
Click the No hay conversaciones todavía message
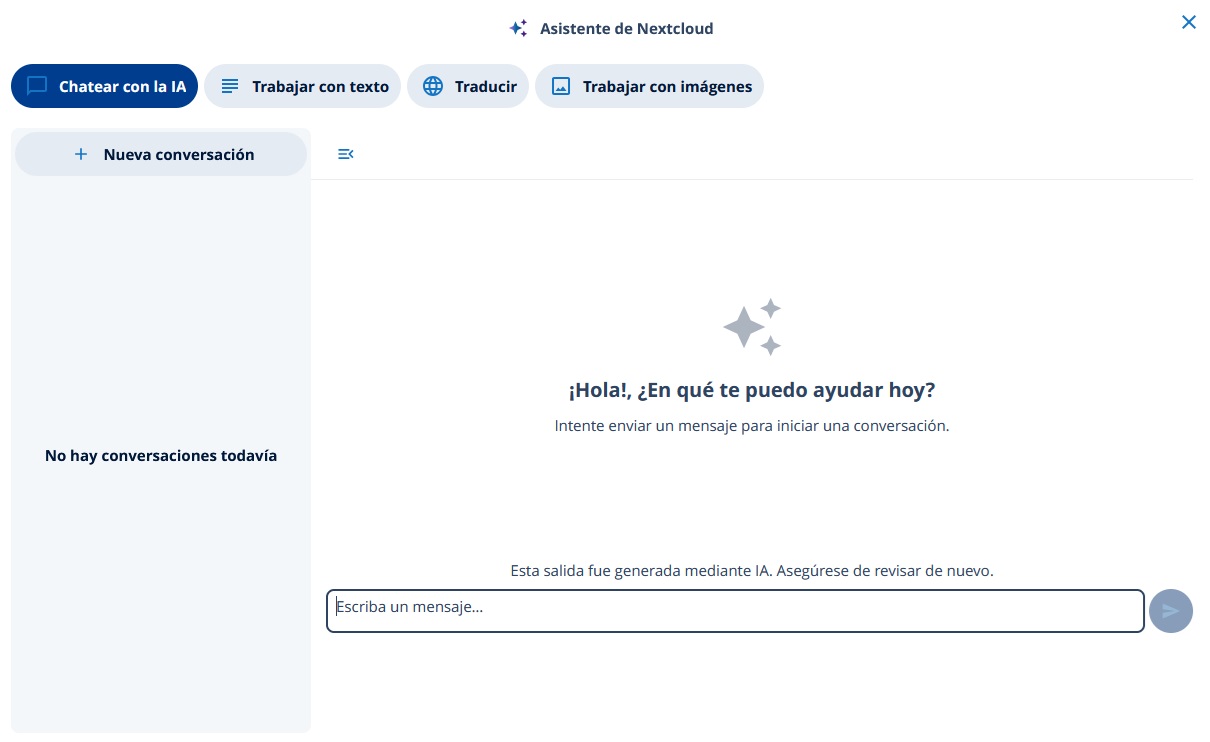161,456
